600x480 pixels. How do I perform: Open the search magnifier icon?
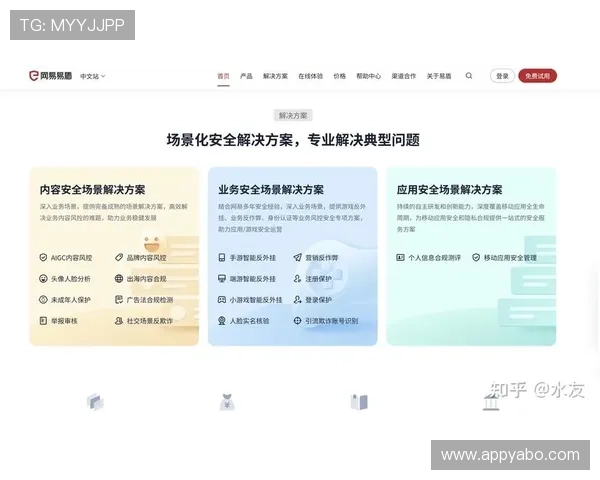coord(469,76)
